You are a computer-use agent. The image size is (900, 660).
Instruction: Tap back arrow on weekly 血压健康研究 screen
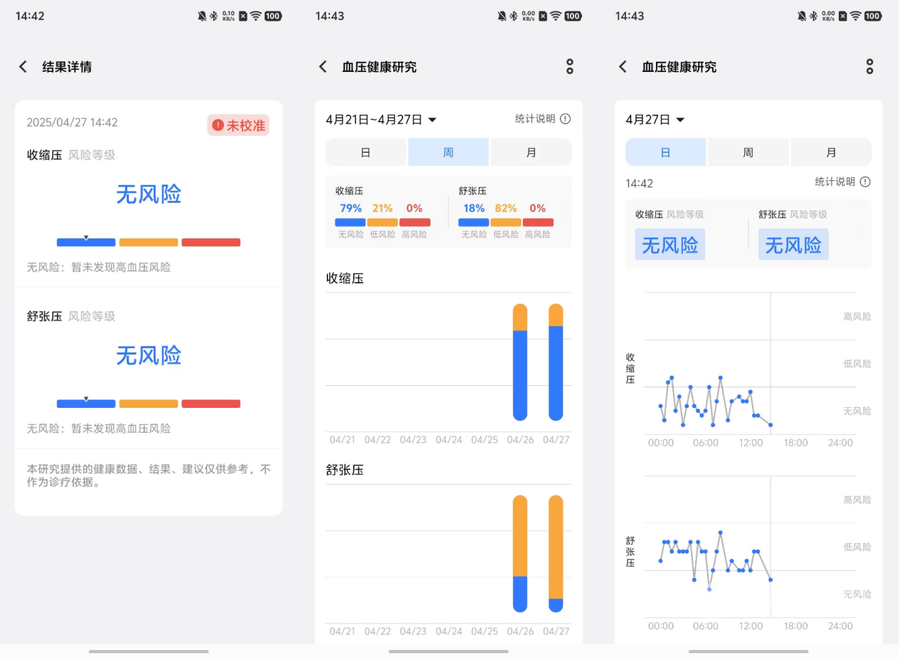pos(323,67)
